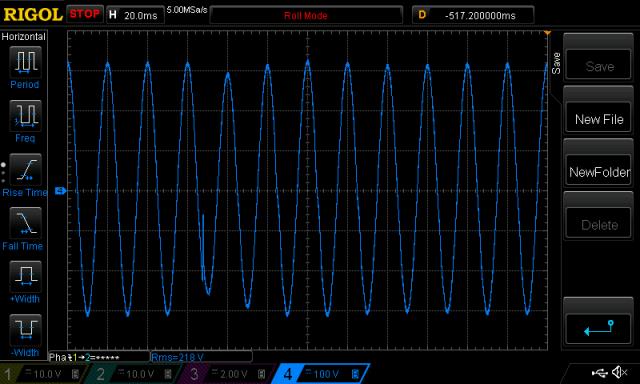This screenshot has width=640, height=384.
Task: Open the Save side menu tab
Action: pos(556,63)
